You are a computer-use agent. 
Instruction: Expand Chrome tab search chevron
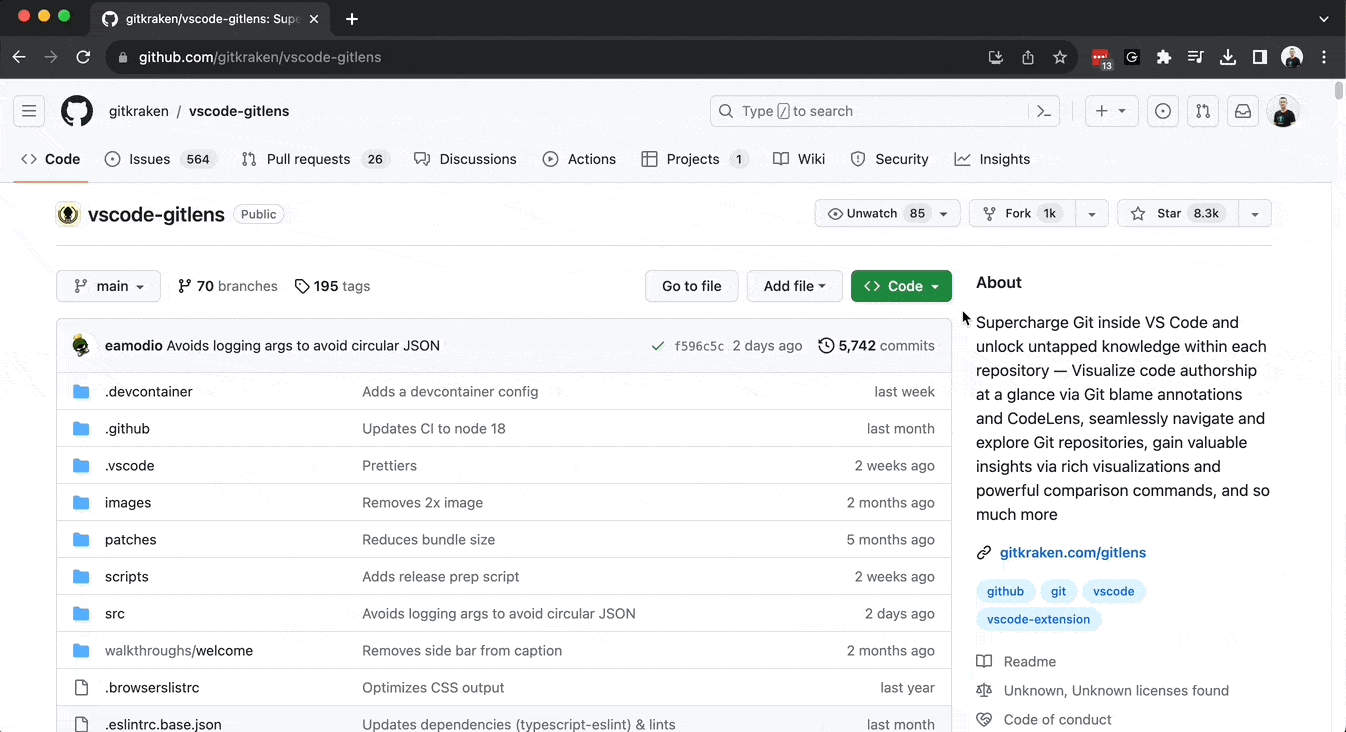1324,18
